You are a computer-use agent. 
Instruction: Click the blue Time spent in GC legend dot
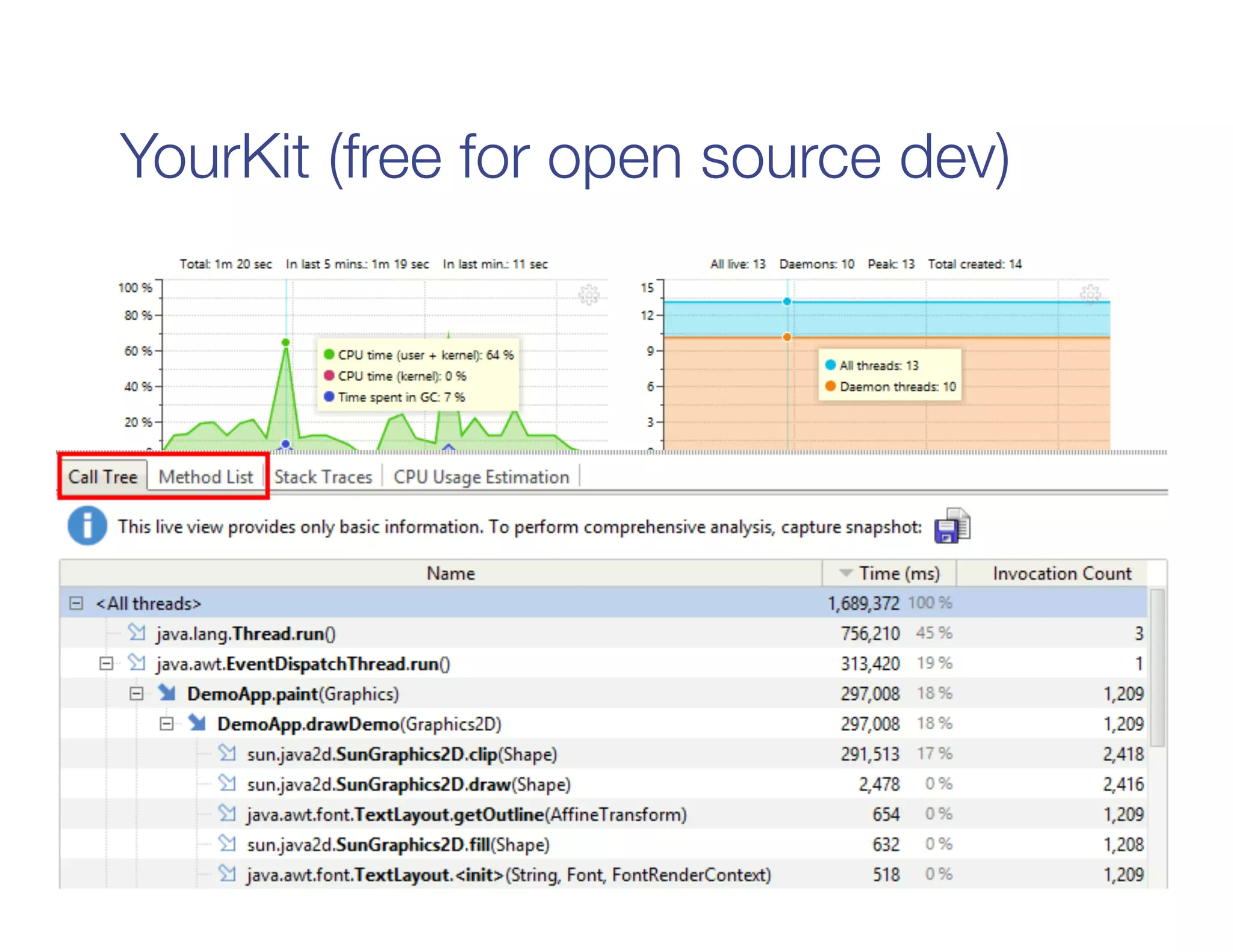click(329, 397)
